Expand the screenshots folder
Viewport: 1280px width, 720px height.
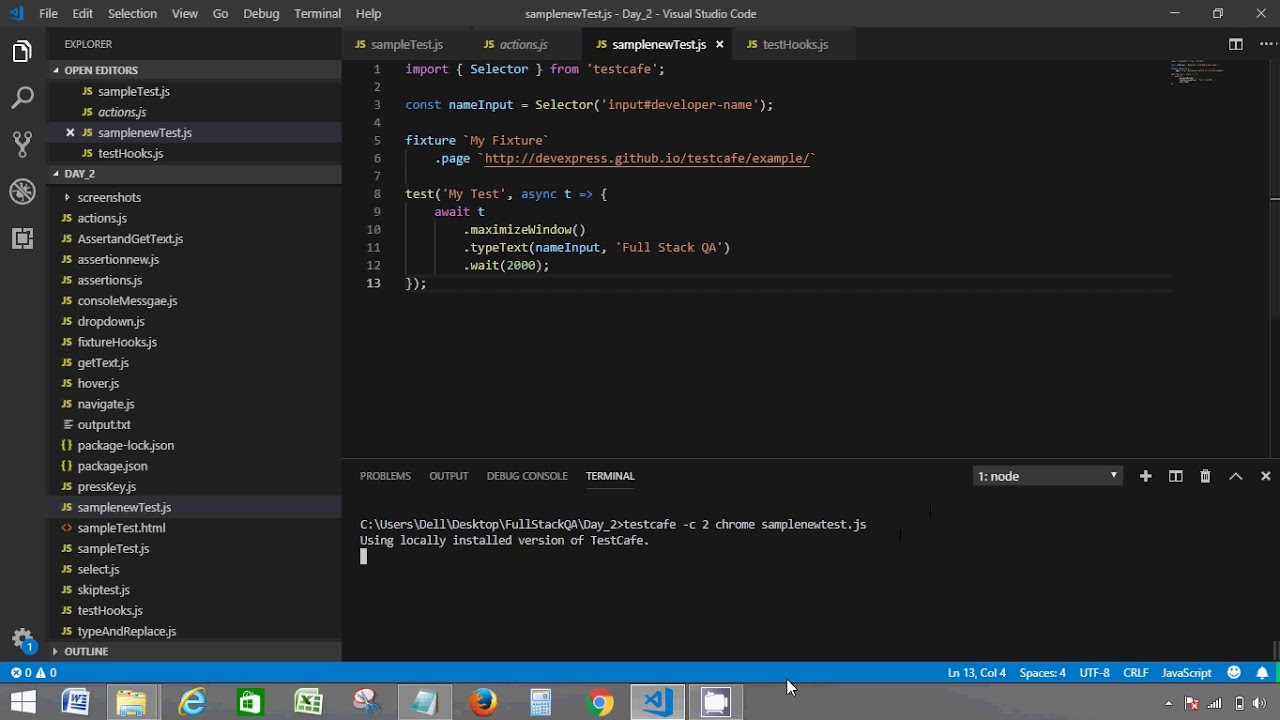coord(109,197)
